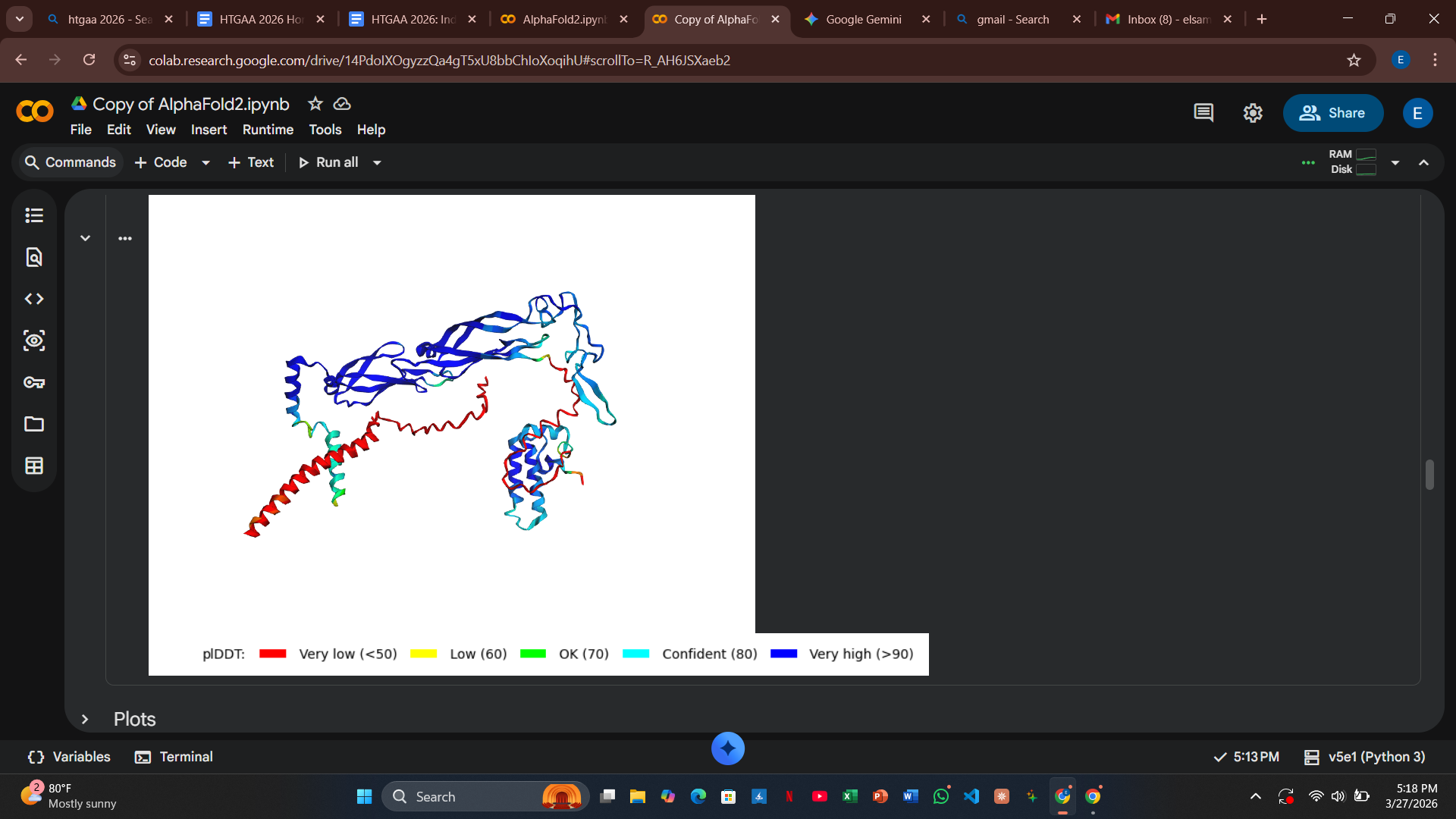Open Chrome profile E icon

click(x=1401, y=60)
